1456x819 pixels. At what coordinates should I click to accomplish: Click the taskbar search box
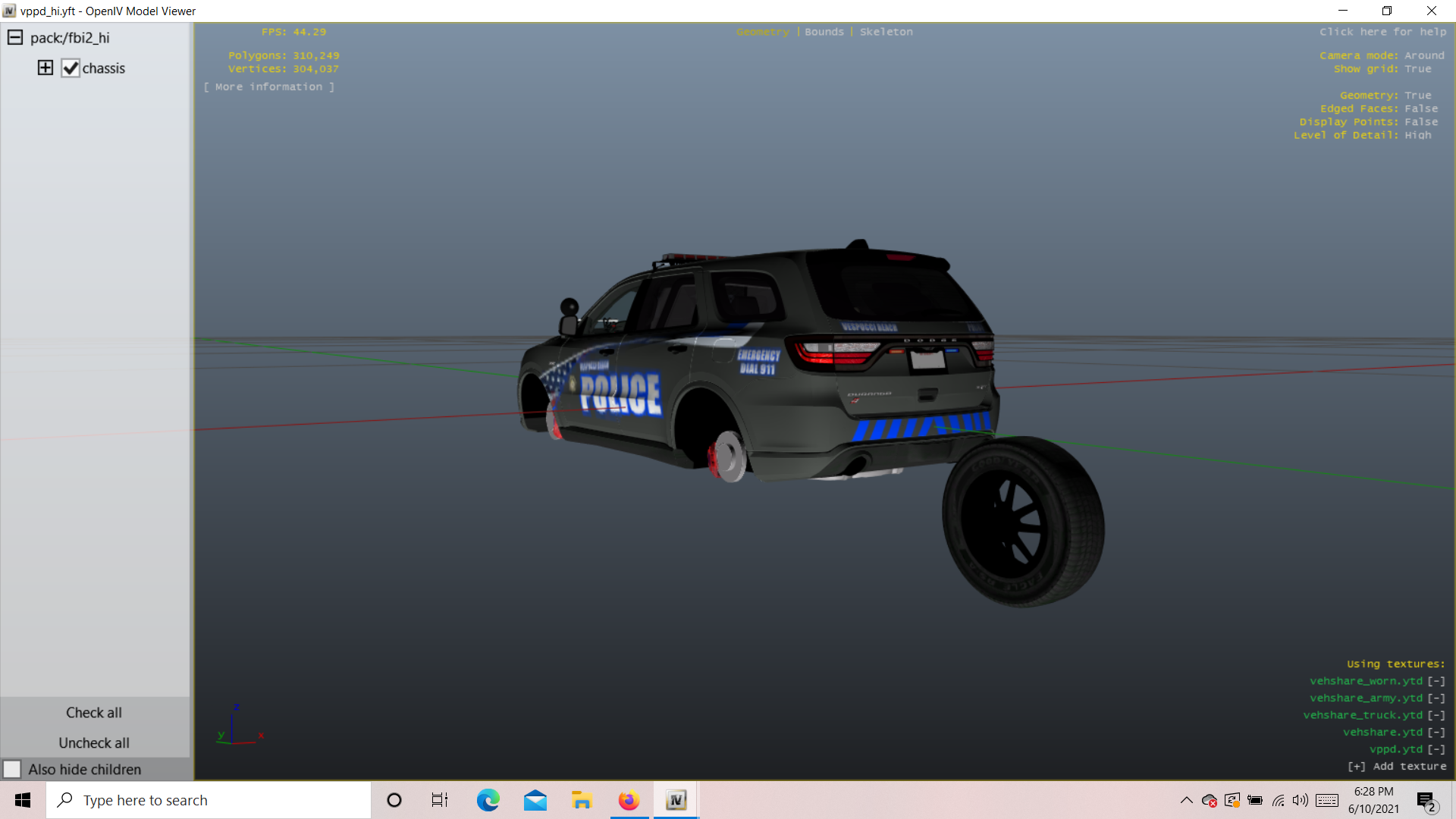(x=209, y=800)
